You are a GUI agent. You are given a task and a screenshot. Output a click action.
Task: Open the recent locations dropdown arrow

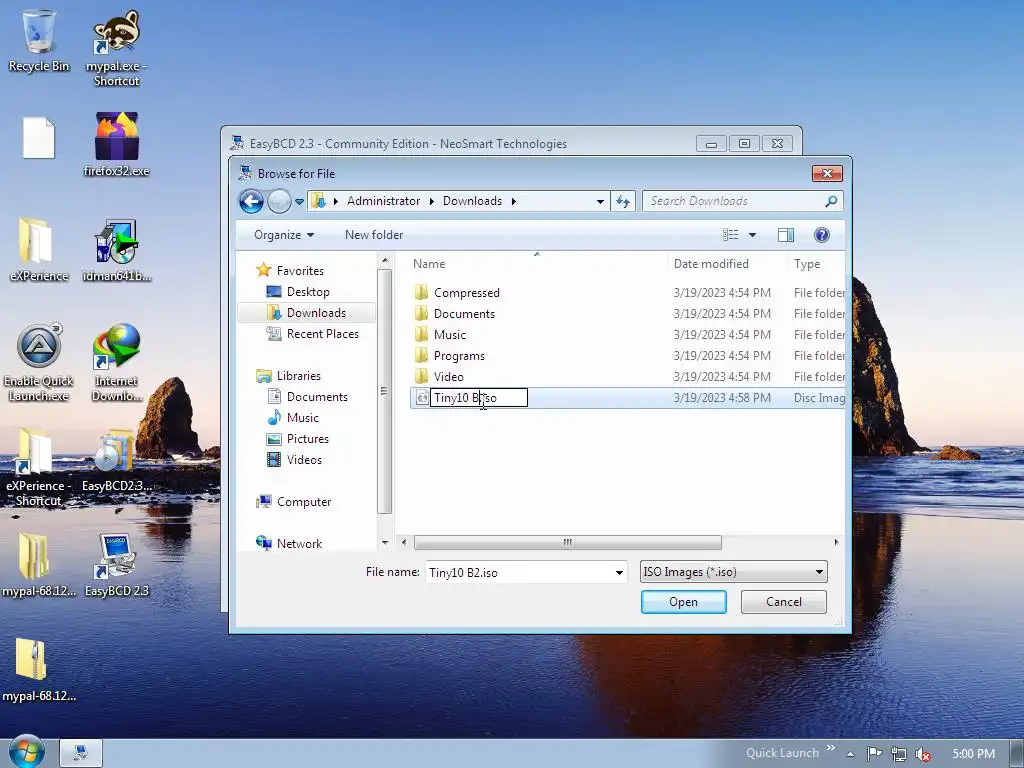pos(299,202)
